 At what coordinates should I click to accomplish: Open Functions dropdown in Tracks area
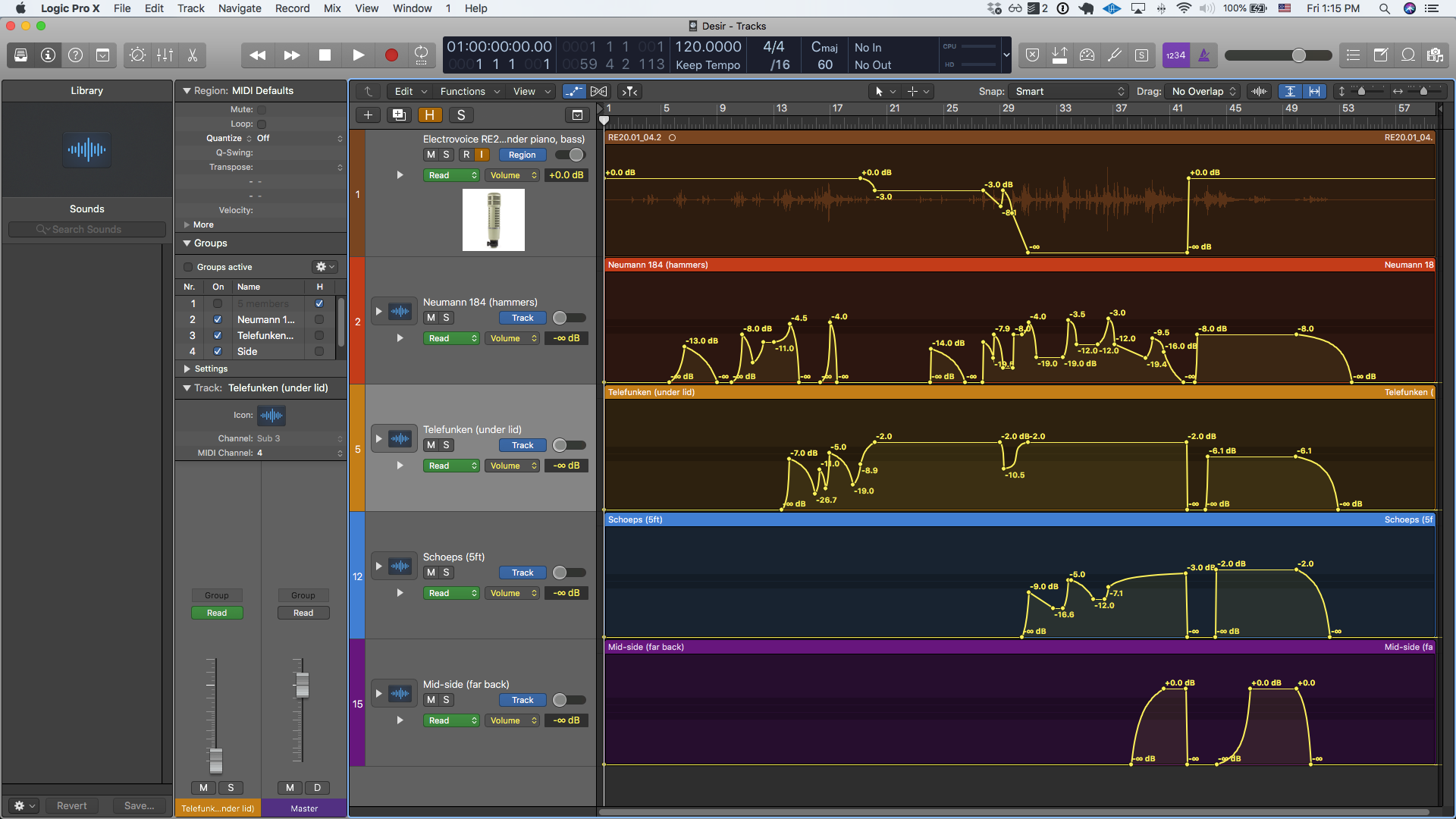coord(470,92)
